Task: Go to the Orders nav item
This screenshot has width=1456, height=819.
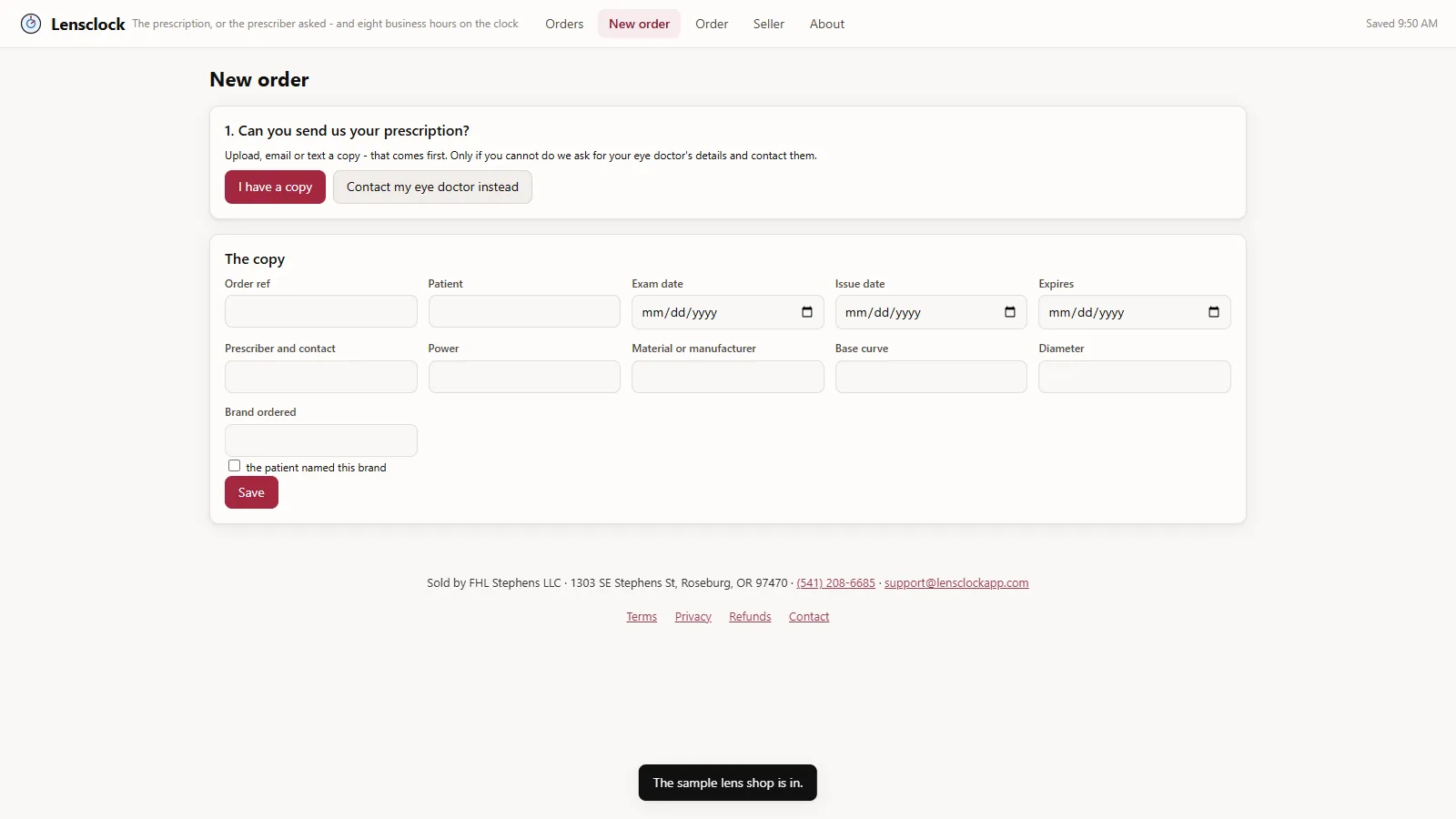Action: pyautogui.click(x=564, y=24)
